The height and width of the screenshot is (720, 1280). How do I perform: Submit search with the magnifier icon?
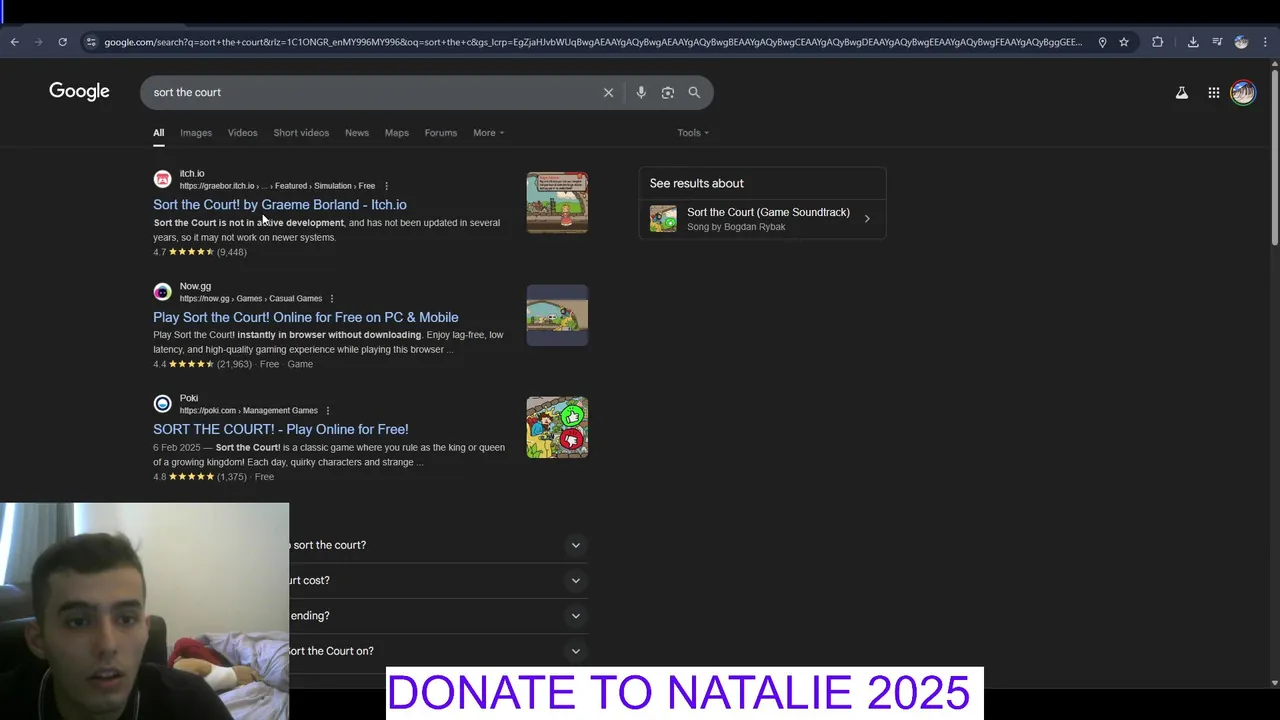coord(694,92)
